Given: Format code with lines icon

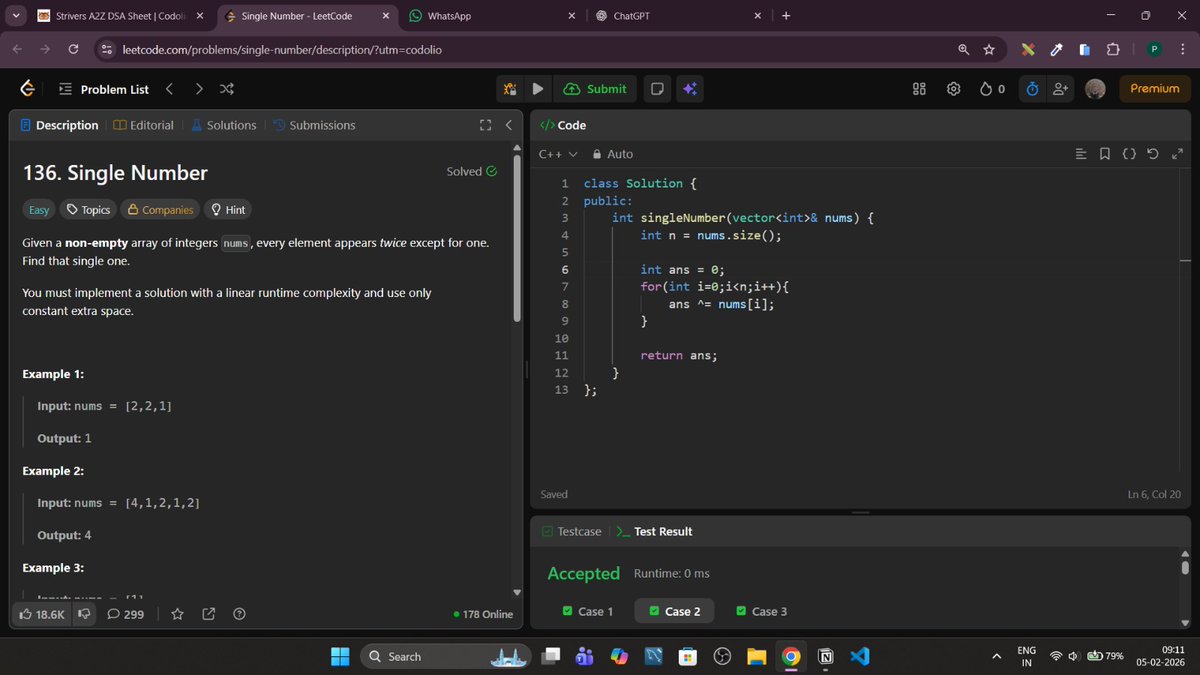Looking at the screenshot, I should (x=1081, y=154).
